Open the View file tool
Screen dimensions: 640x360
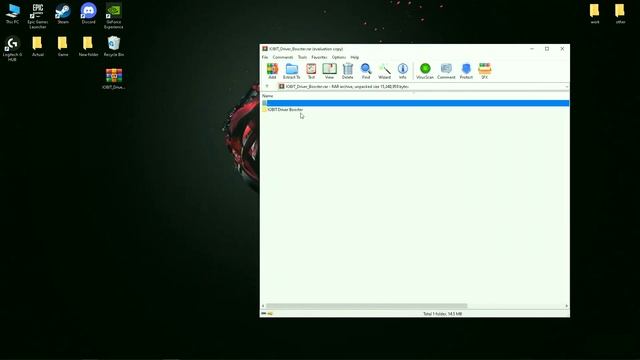(x=329, y=71)
